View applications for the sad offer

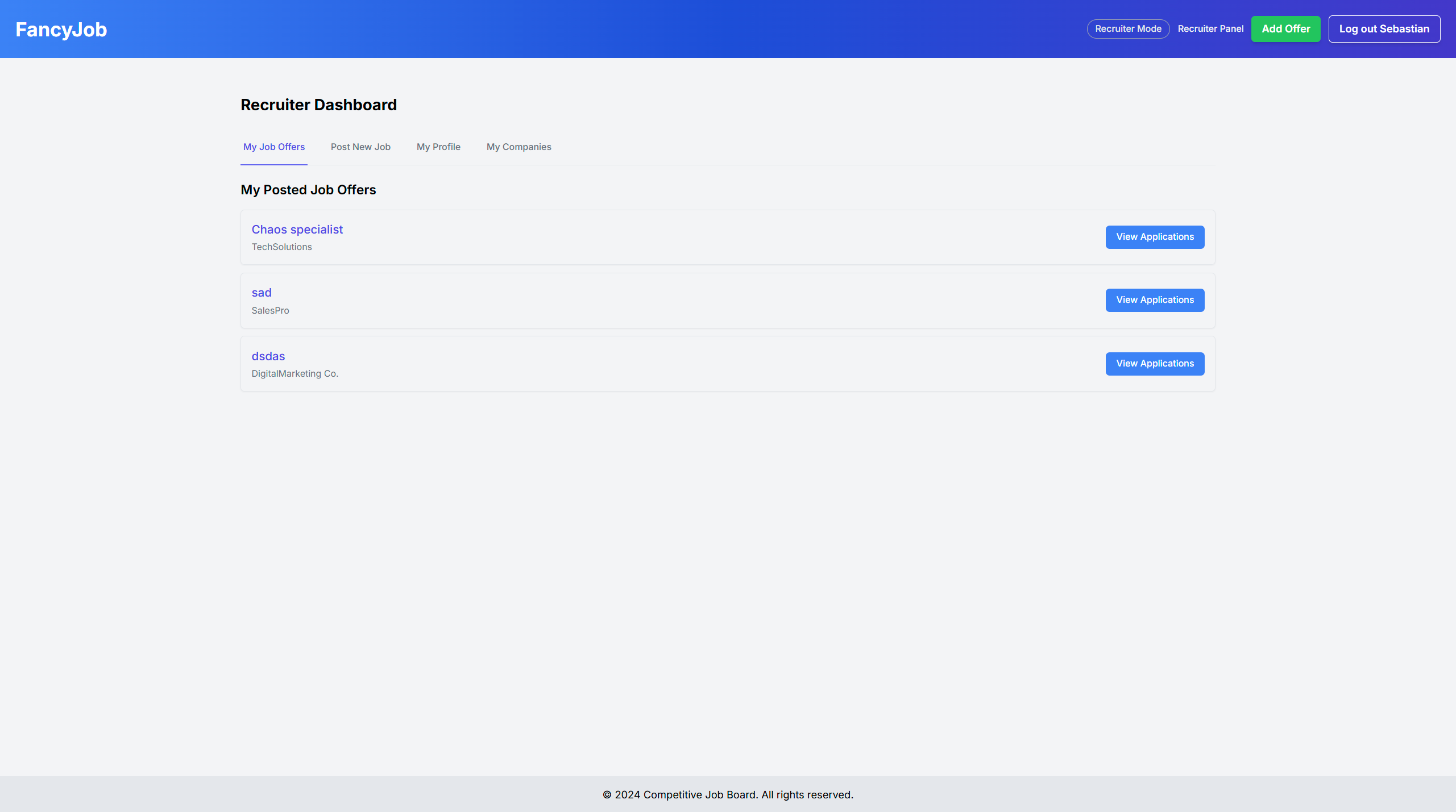(1155, 300)
